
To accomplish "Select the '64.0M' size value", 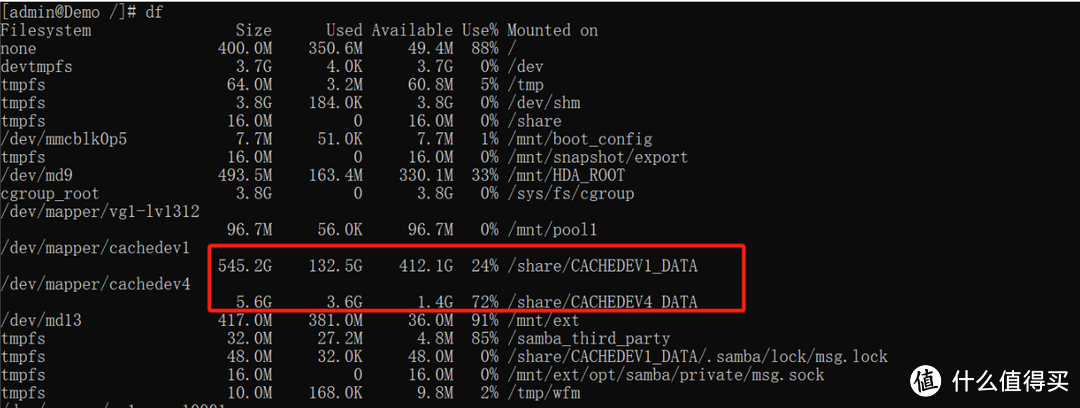I will coord(249,85).
